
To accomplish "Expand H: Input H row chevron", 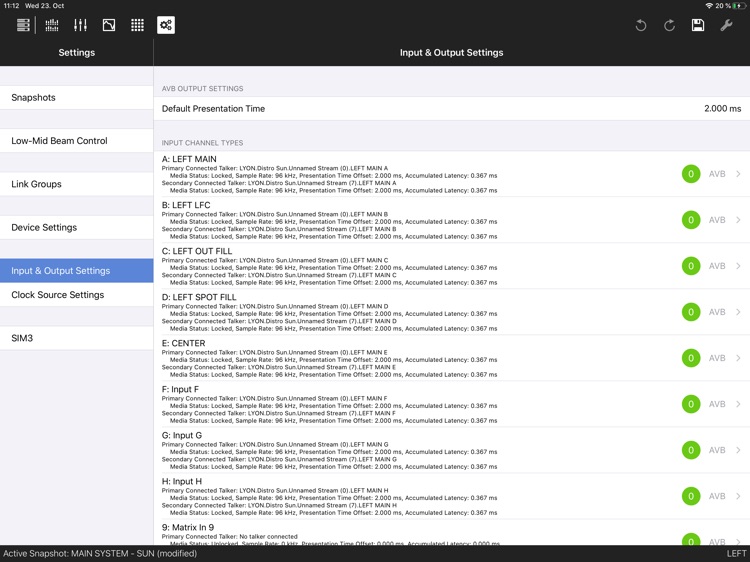I will [738, 496].
